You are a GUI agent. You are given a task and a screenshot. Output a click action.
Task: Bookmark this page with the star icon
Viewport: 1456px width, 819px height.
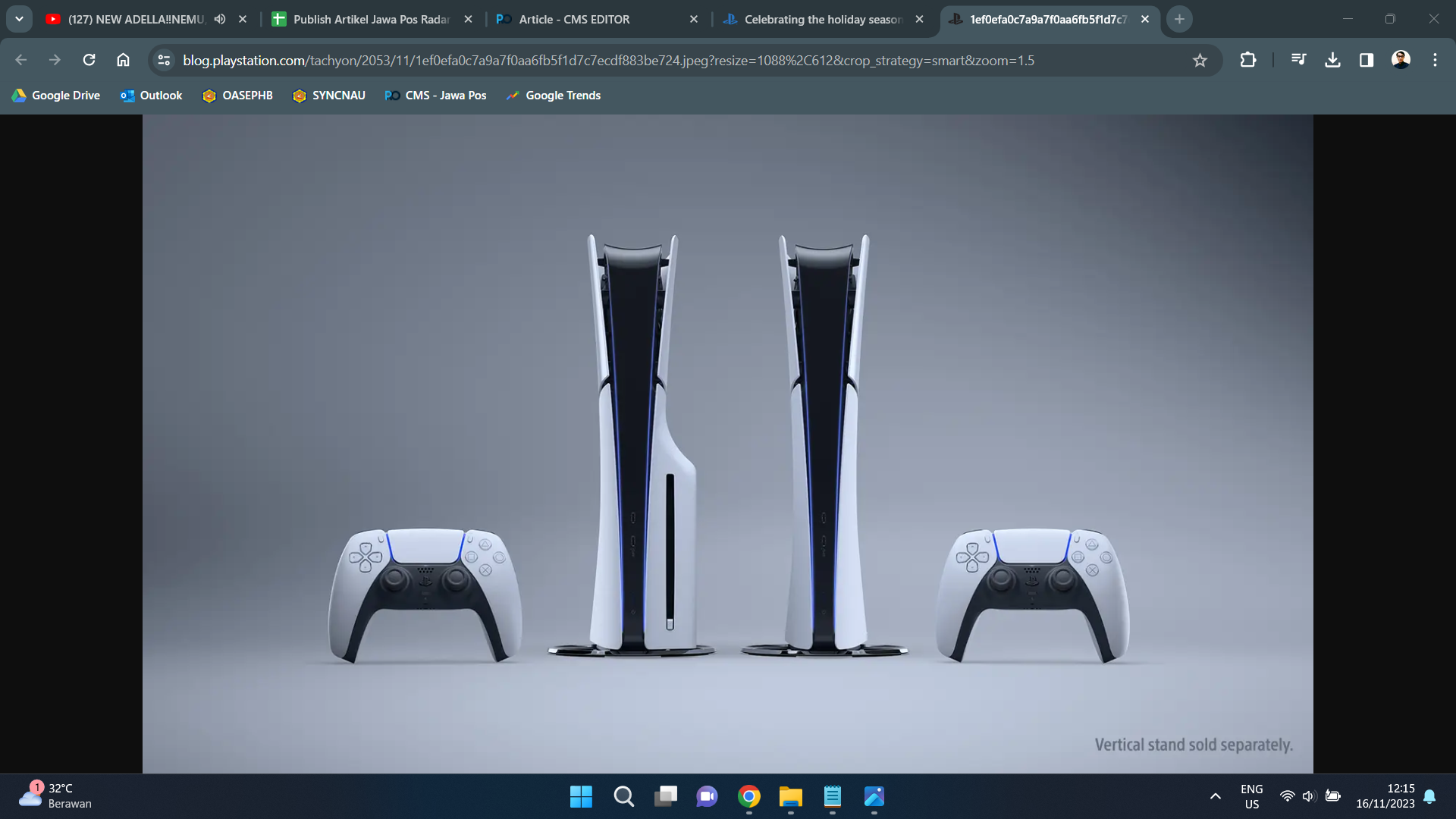pyautogui.click(x=1200, y=60)
